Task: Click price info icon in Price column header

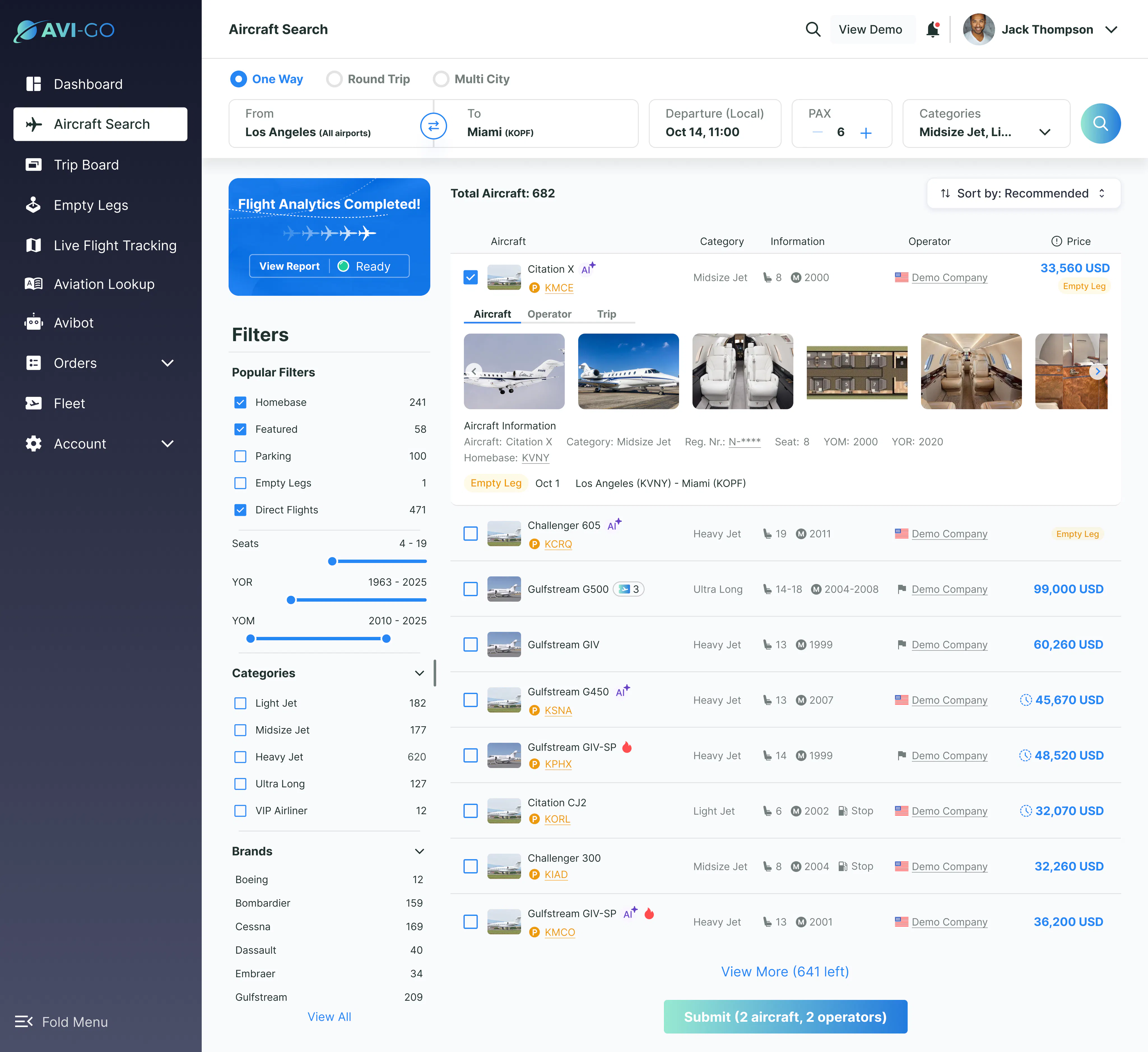Action: [x=1056, y=241]
